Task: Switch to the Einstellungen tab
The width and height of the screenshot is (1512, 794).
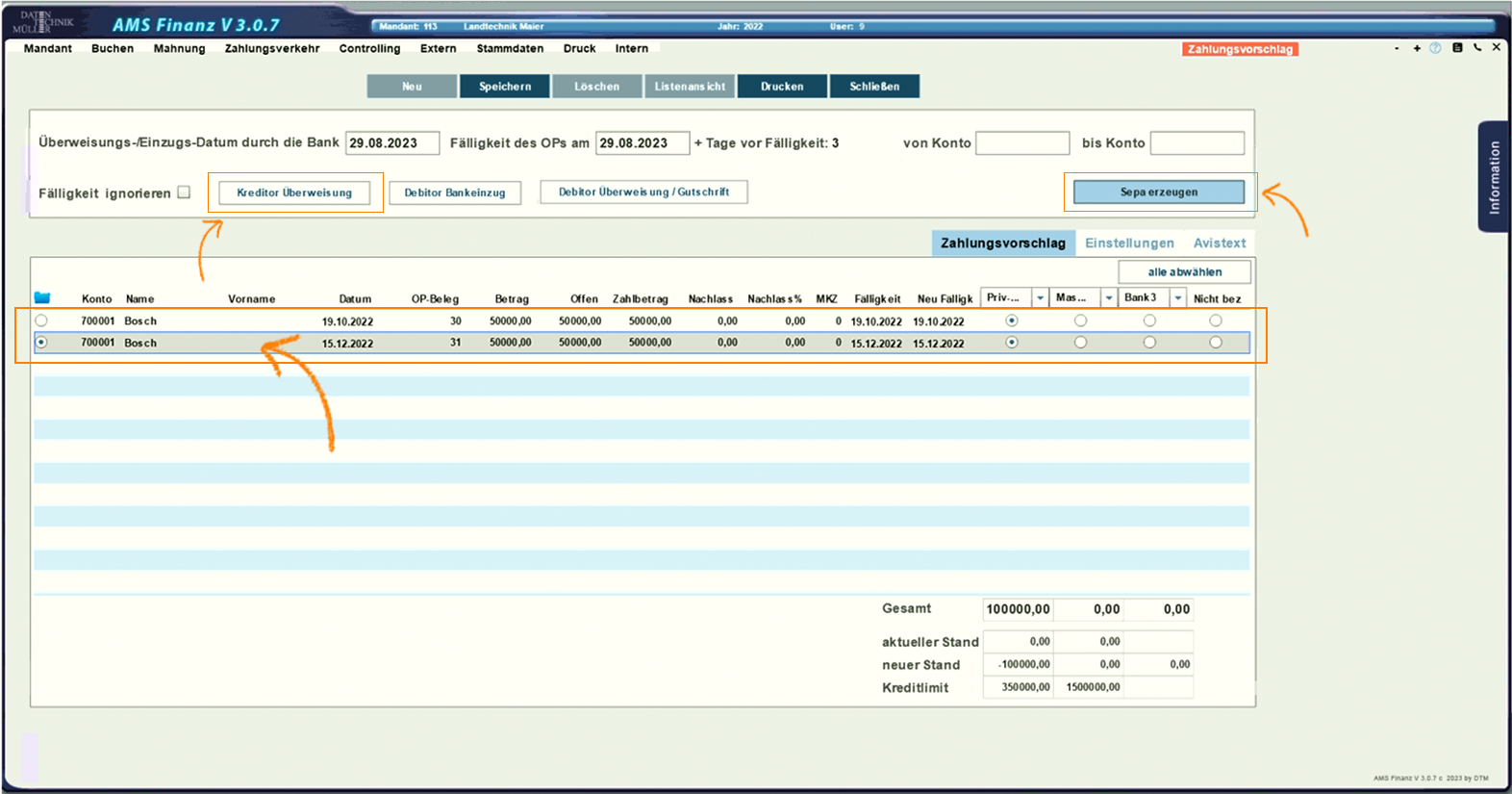Action: [x=1129, y=243]
